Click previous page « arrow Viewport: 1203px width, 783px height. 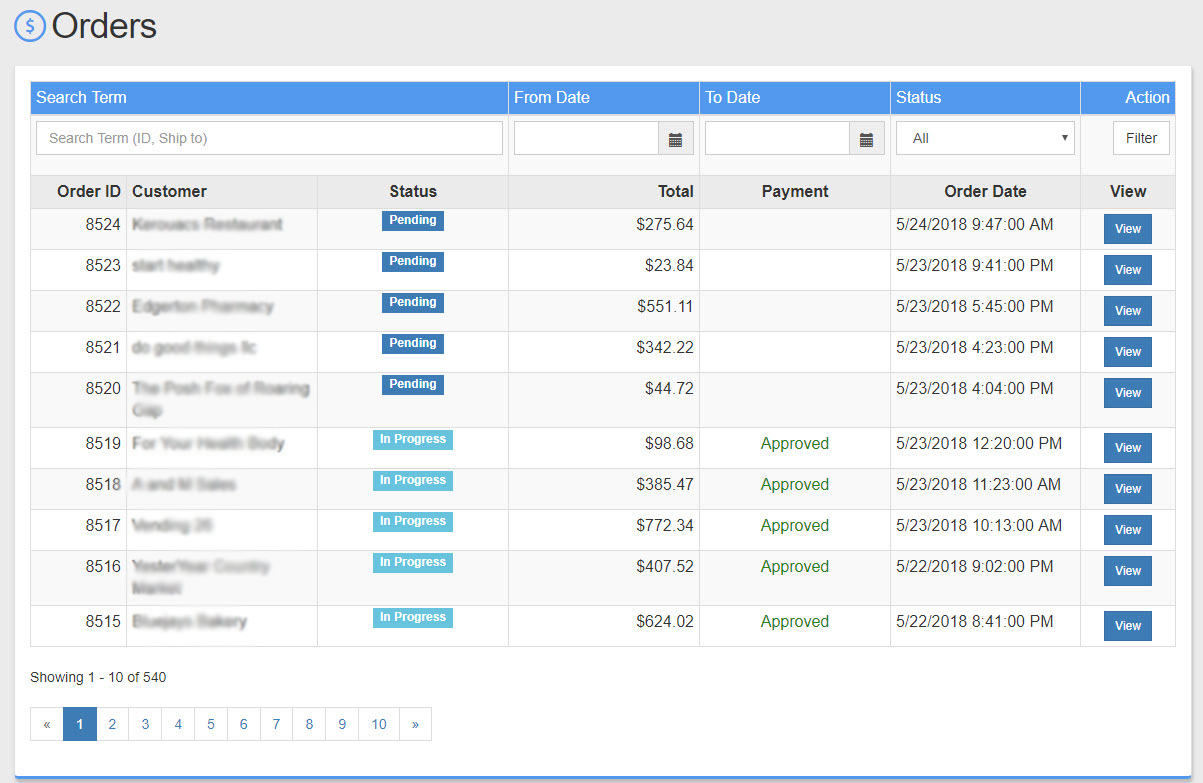[x=47, y=724]
